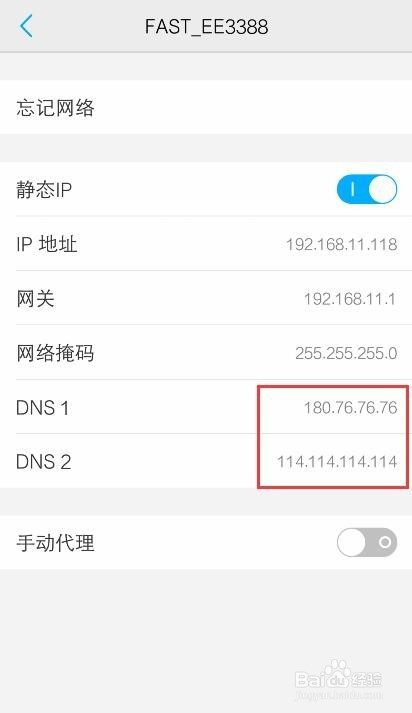Tap the 网关 row label
This screenshot has height=713, width=412.
pos(35,299)
